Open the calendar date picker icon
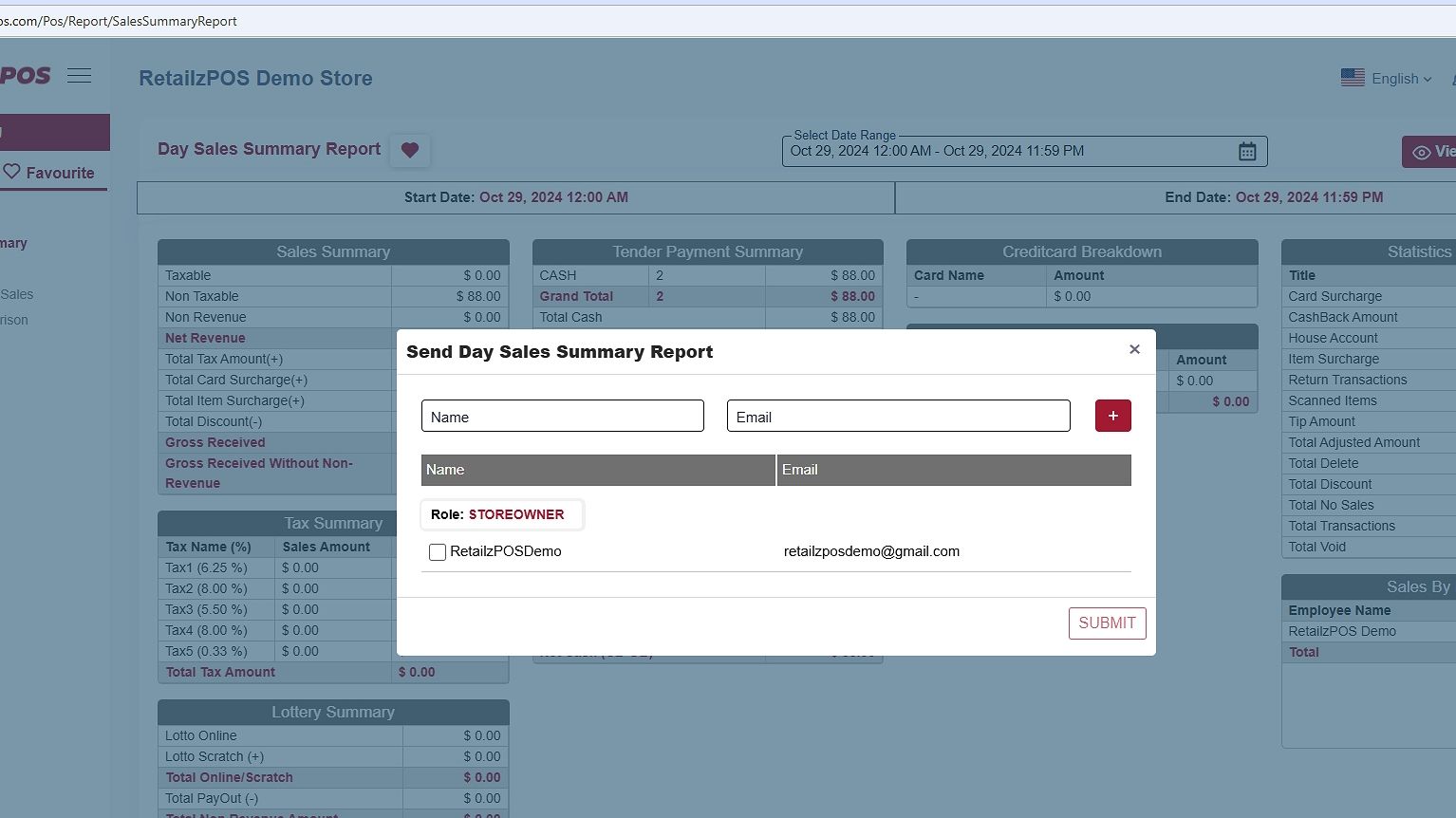This screenshot has height=818, width=1456. [x=1247, y=151]
